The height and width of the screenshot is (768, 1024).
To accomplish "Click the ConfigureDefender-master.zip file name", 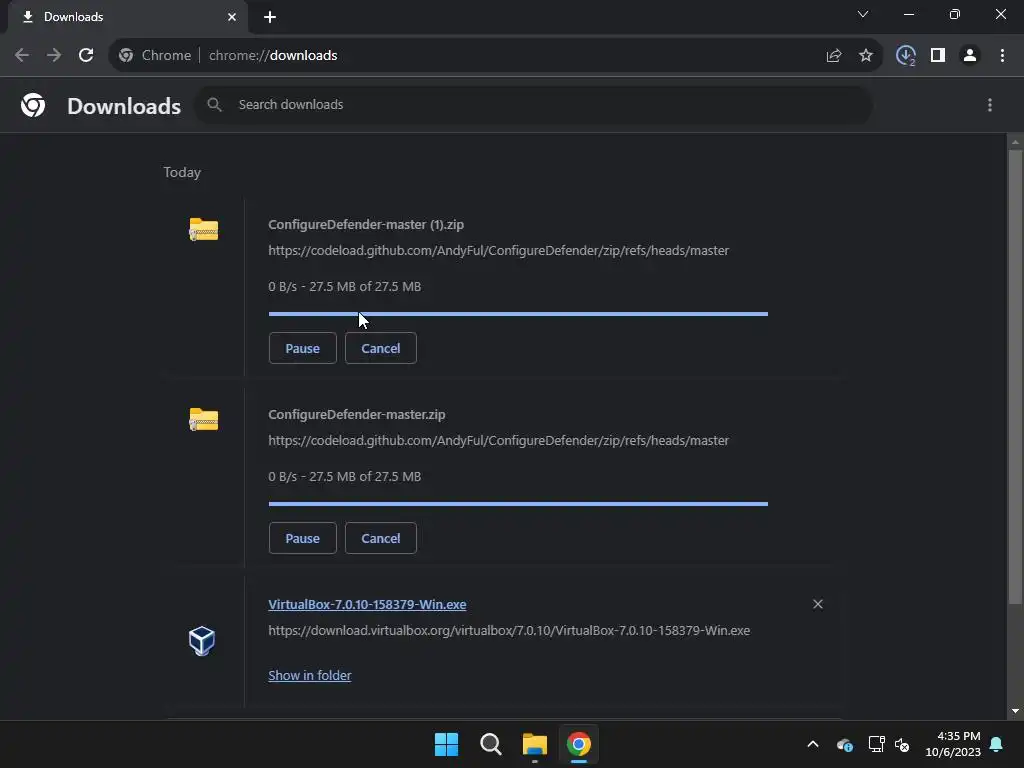I will pos(357,415).
